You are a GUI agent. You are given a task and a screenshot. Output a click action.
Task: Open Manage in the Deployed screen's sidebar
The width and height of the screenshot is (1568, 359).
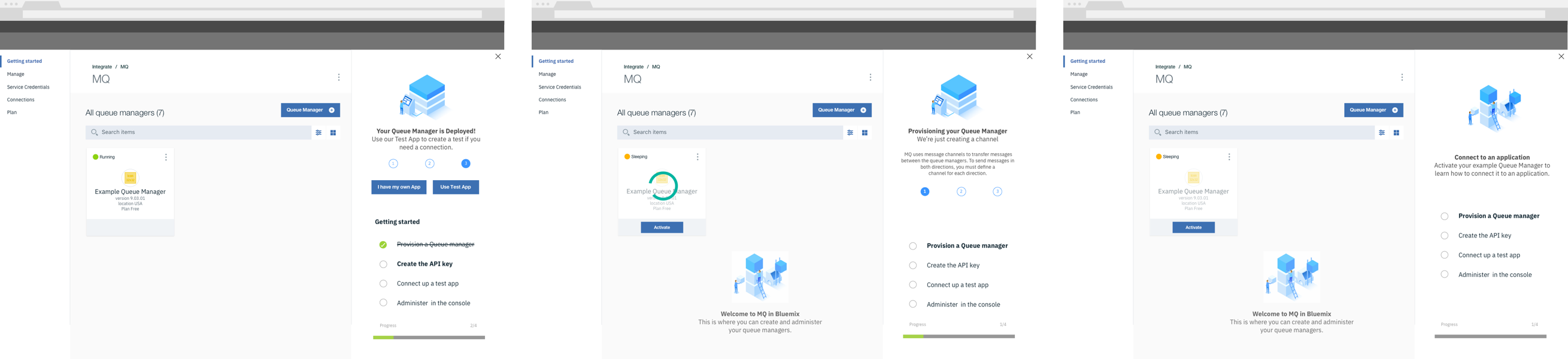tap(16, 74)
